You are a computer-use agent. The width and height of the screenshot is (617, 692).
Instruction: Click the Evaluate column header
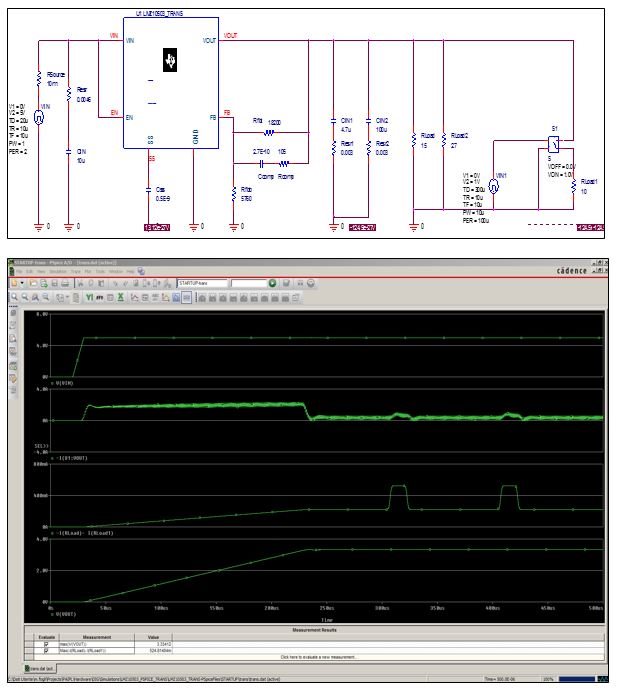click(x=46, y=637)
